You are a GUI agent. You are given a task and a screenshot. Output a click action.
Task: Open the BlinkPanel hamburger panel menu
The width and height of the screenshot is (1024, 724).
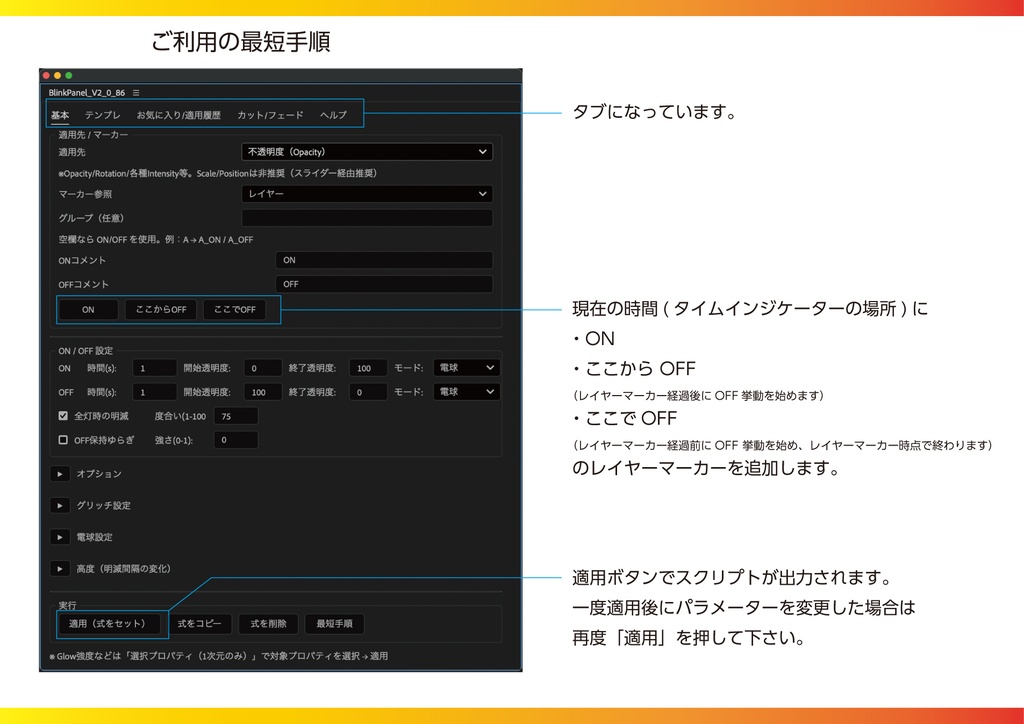(x=136, y=91)
